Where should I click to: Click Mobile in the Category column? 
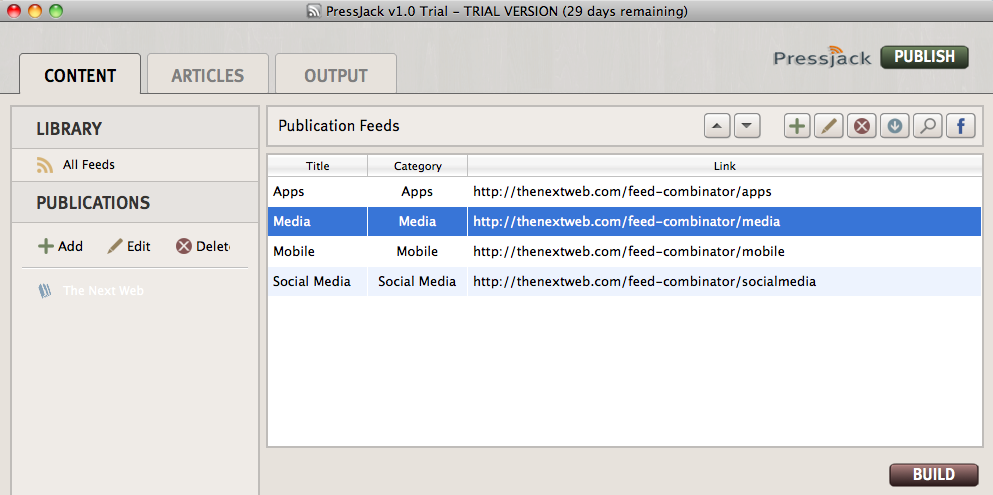coord(417,251)
